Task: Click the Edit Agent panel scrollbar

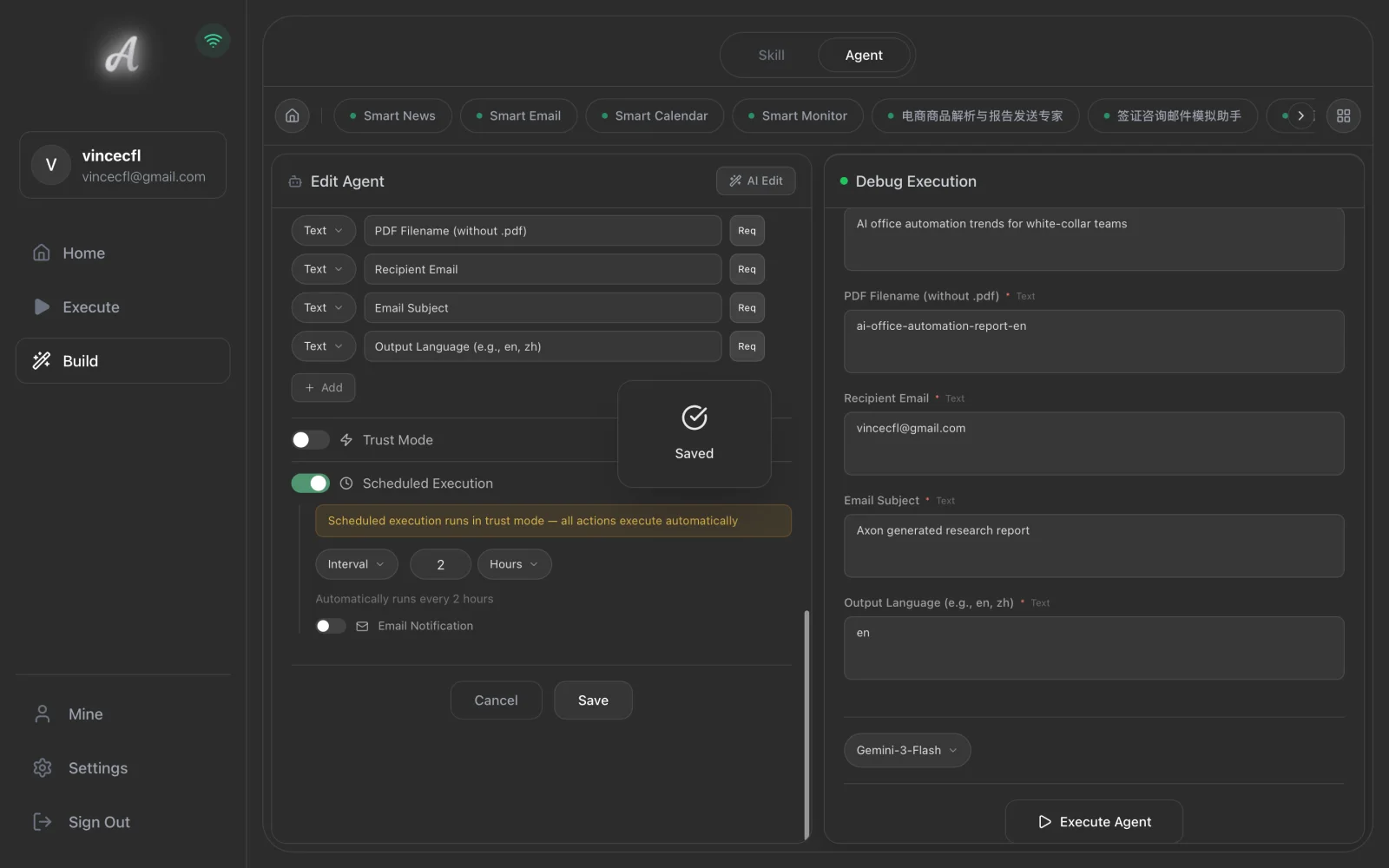Action: (x=806, y=724)
